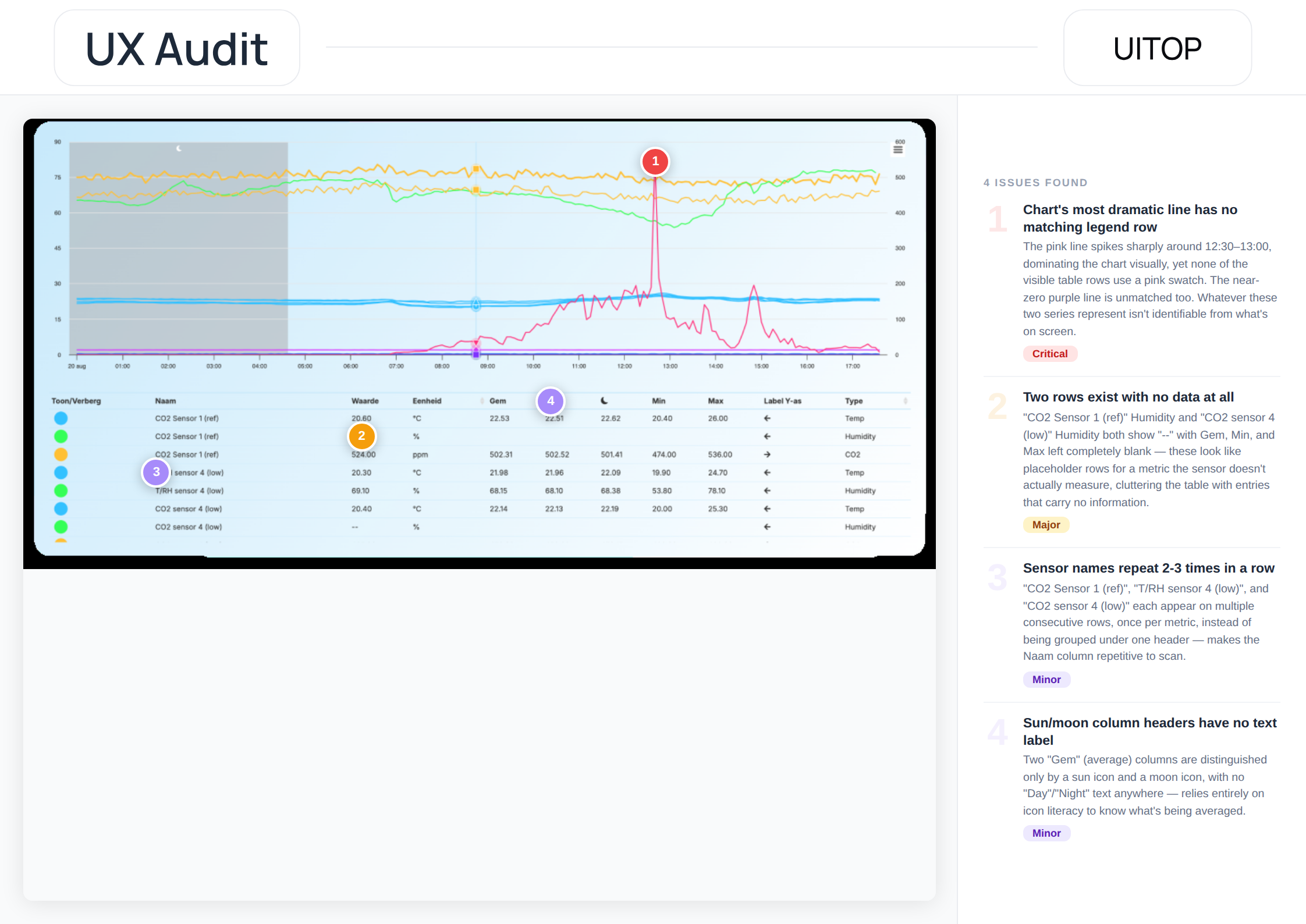
Task: Open issue "Sun/moon column headers have no text label"
Action: click(1150, 731)
